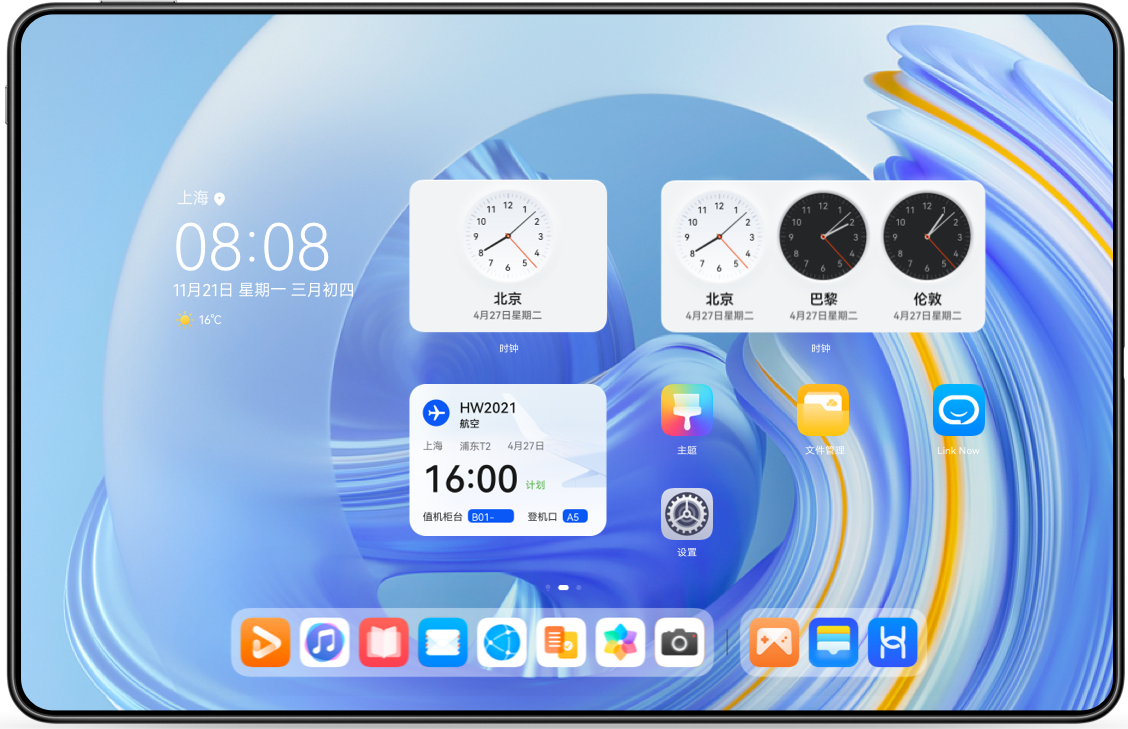
Task: Launch the Link Now app
Action: coord(959,410)
